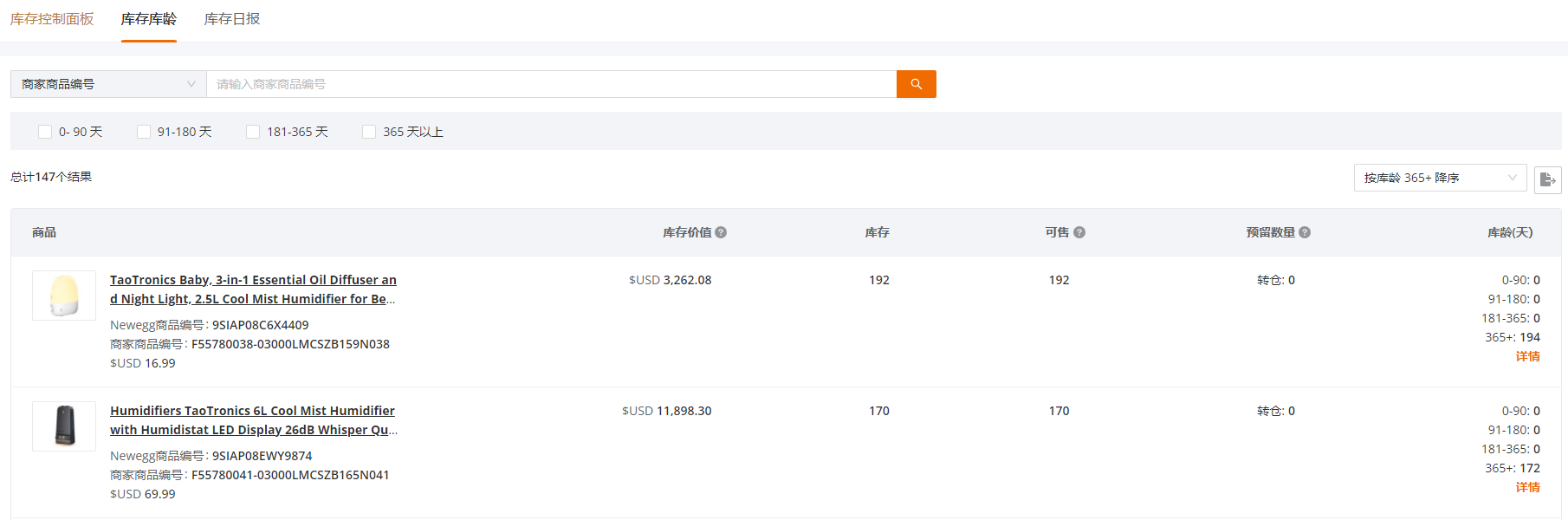This screenshot has width=1568, height=520.
Task: Open the 按库龄 365+ 降序 sort dropdown
Action: point(1440,178)
